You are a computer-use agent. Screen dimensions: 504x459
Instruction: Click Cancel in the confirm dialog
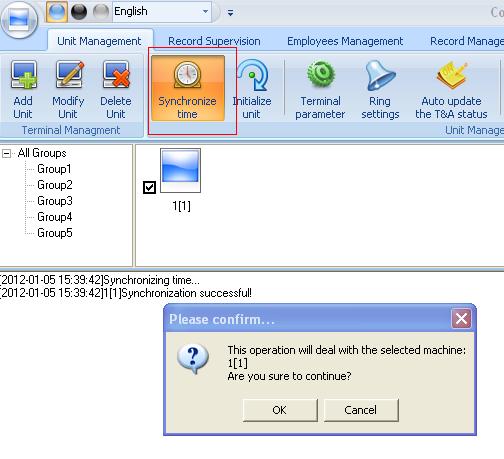[361, 410]
